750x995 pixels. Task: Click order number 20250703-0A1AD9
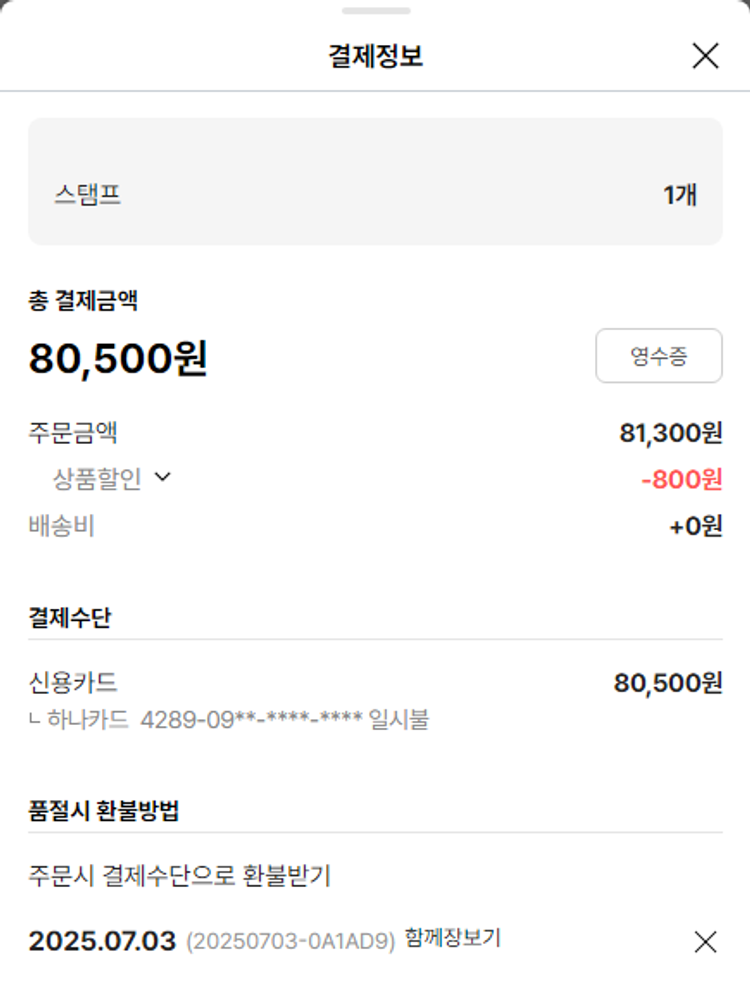[x=291, y=941]
